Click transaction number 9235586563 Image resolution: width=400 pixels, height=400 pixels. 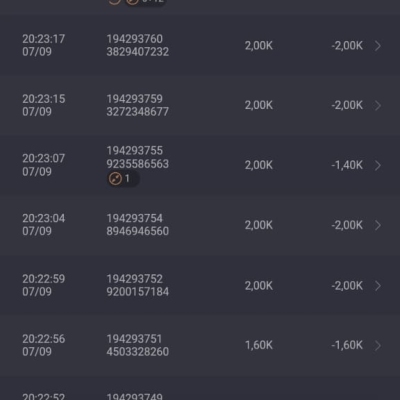(138, 164)
